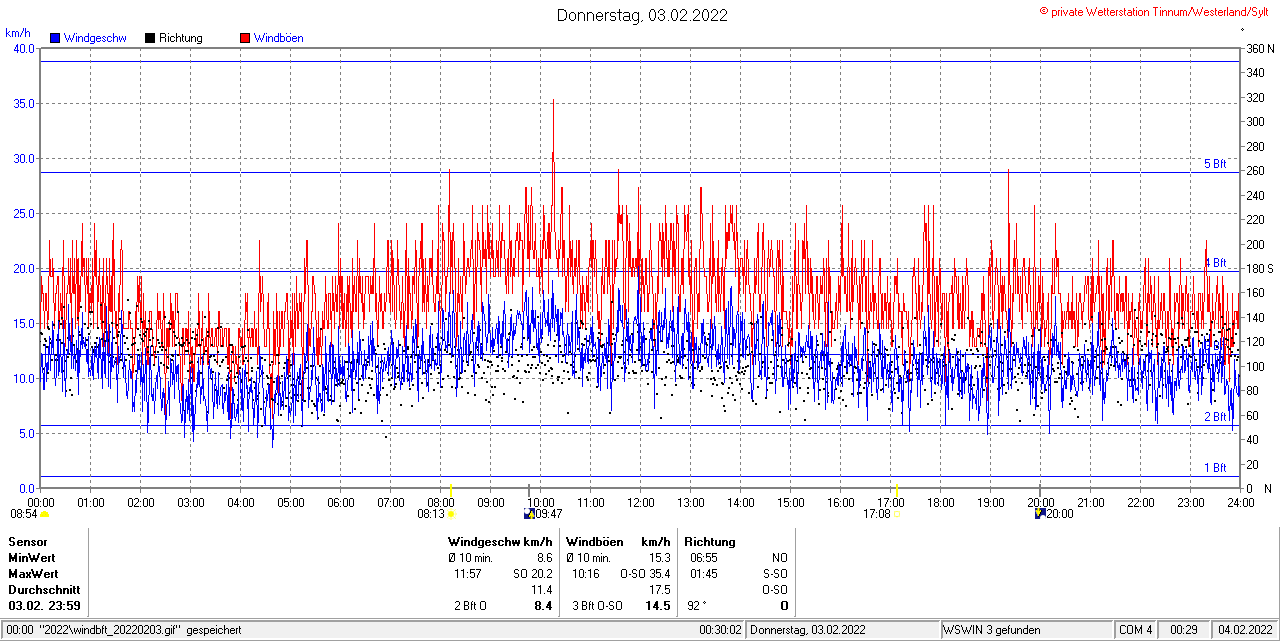
Task: Click the sunset icon at 17:08
Action: click(x=896, y=514)
